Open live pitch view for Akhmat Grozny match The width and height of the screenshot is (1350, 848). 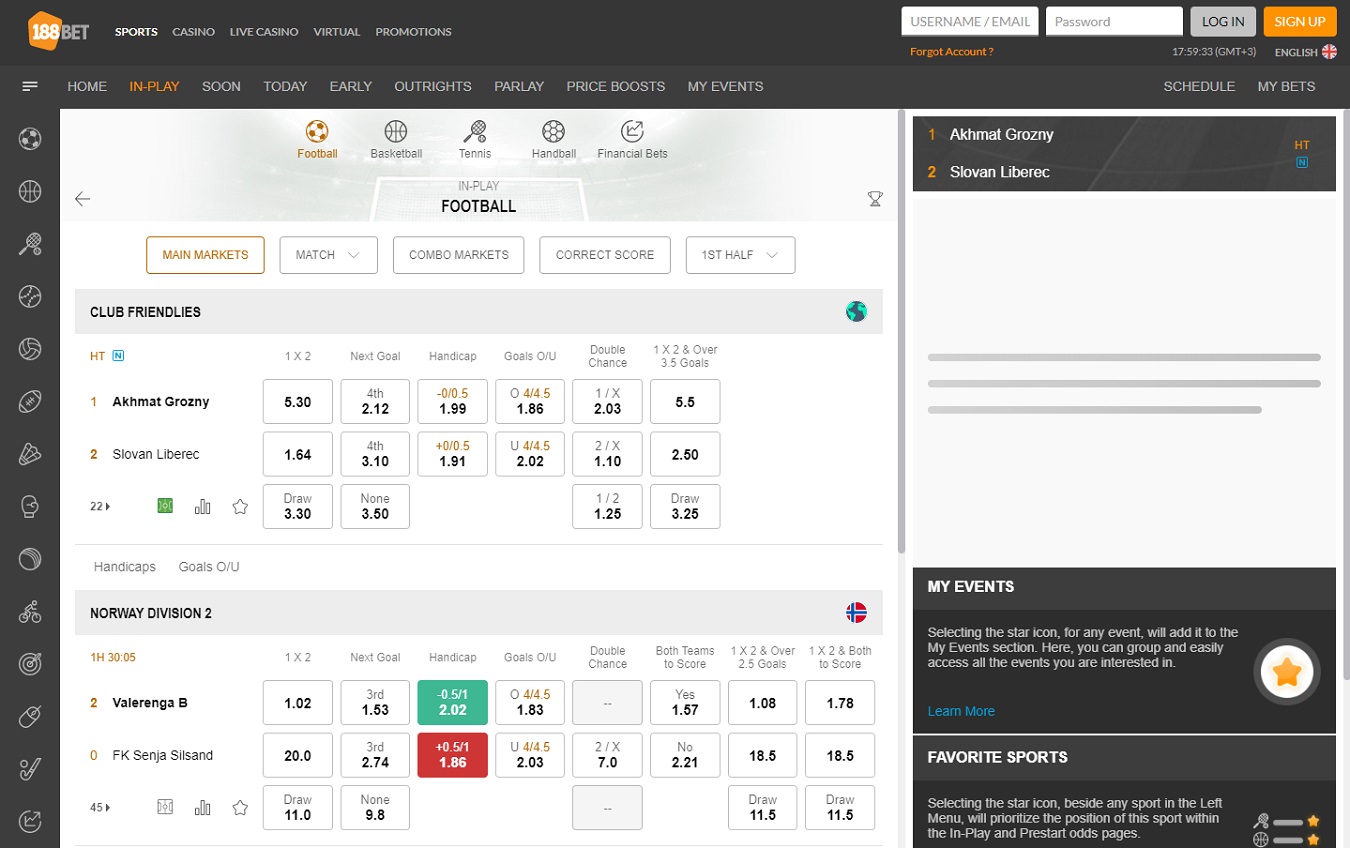tap(165, 506)
